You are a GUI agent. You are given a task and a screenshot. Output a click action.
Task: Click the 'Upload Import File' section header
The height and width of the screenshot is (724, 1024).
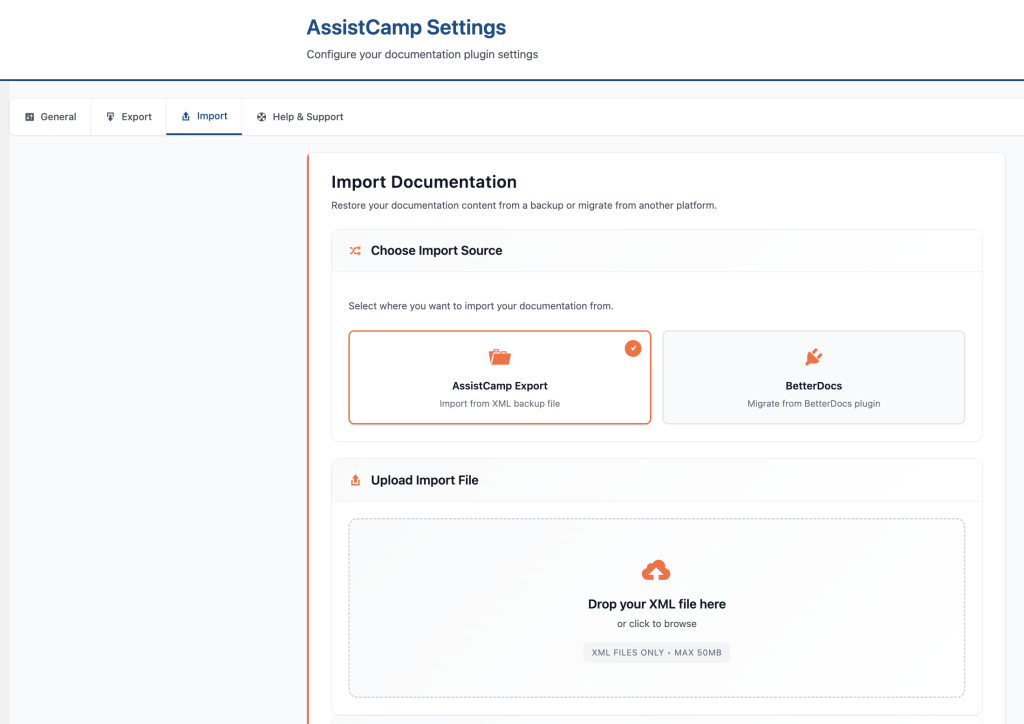(x=424, y=481)
